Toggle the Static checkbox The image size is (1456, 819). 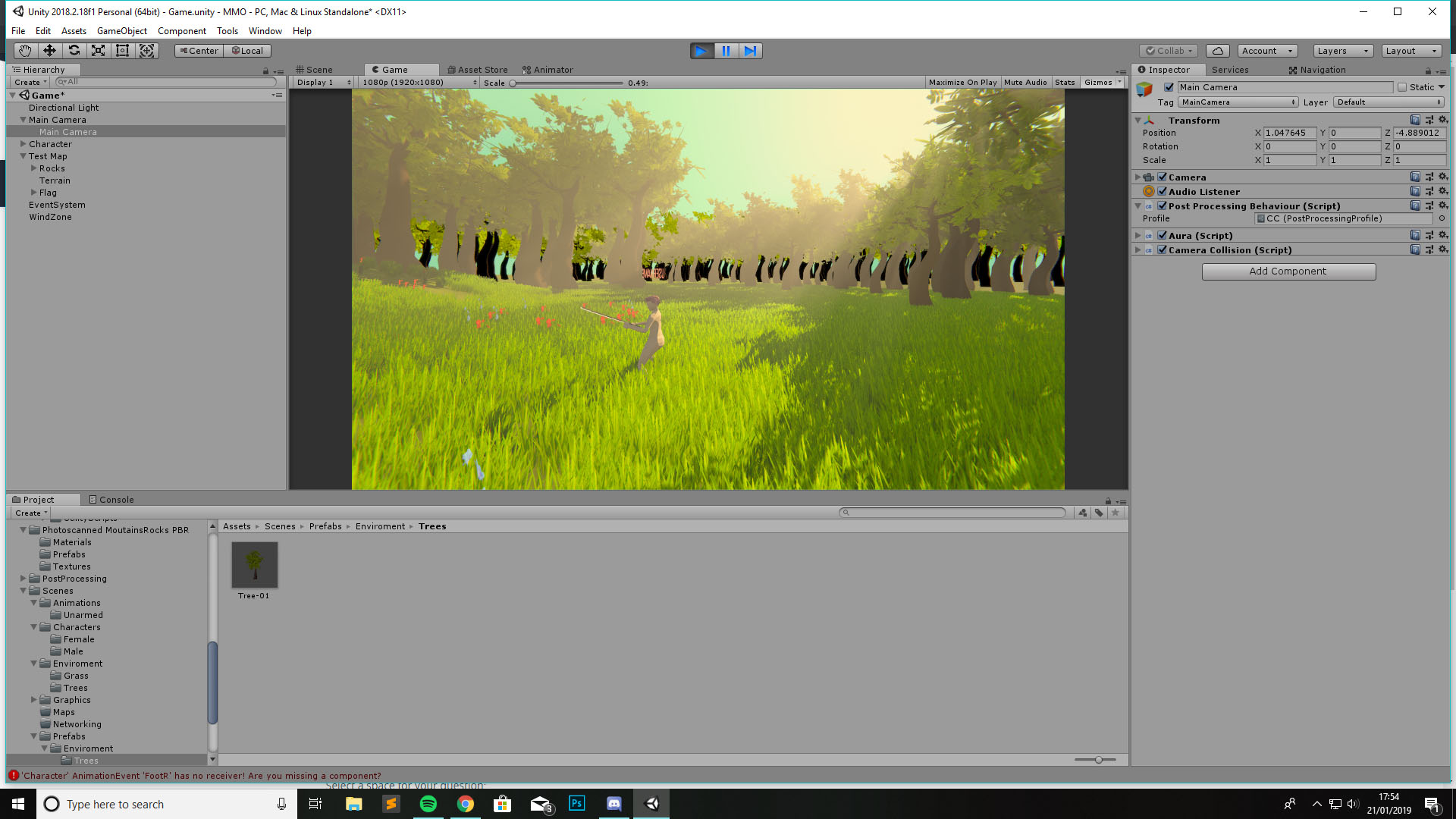(x=1402, y=87)
